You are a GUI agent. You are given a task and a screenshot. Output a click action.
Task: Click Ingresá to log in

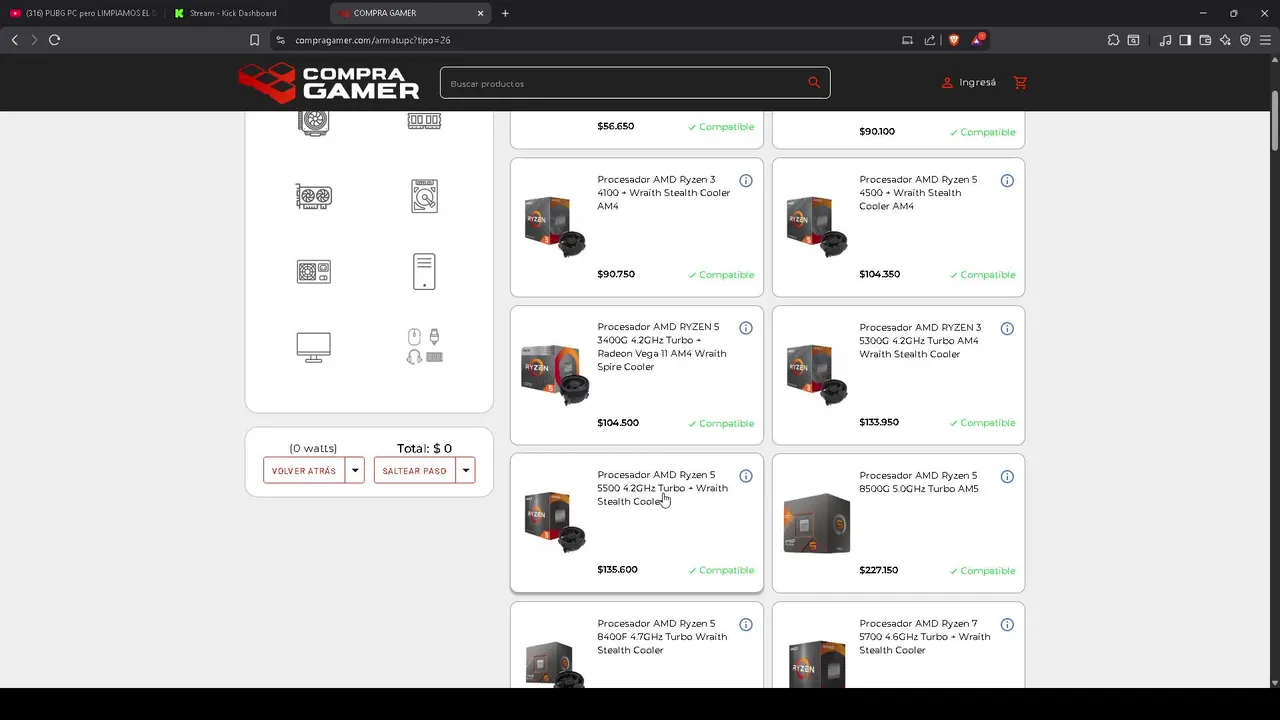pyautogui.click(x=969, y=83)
